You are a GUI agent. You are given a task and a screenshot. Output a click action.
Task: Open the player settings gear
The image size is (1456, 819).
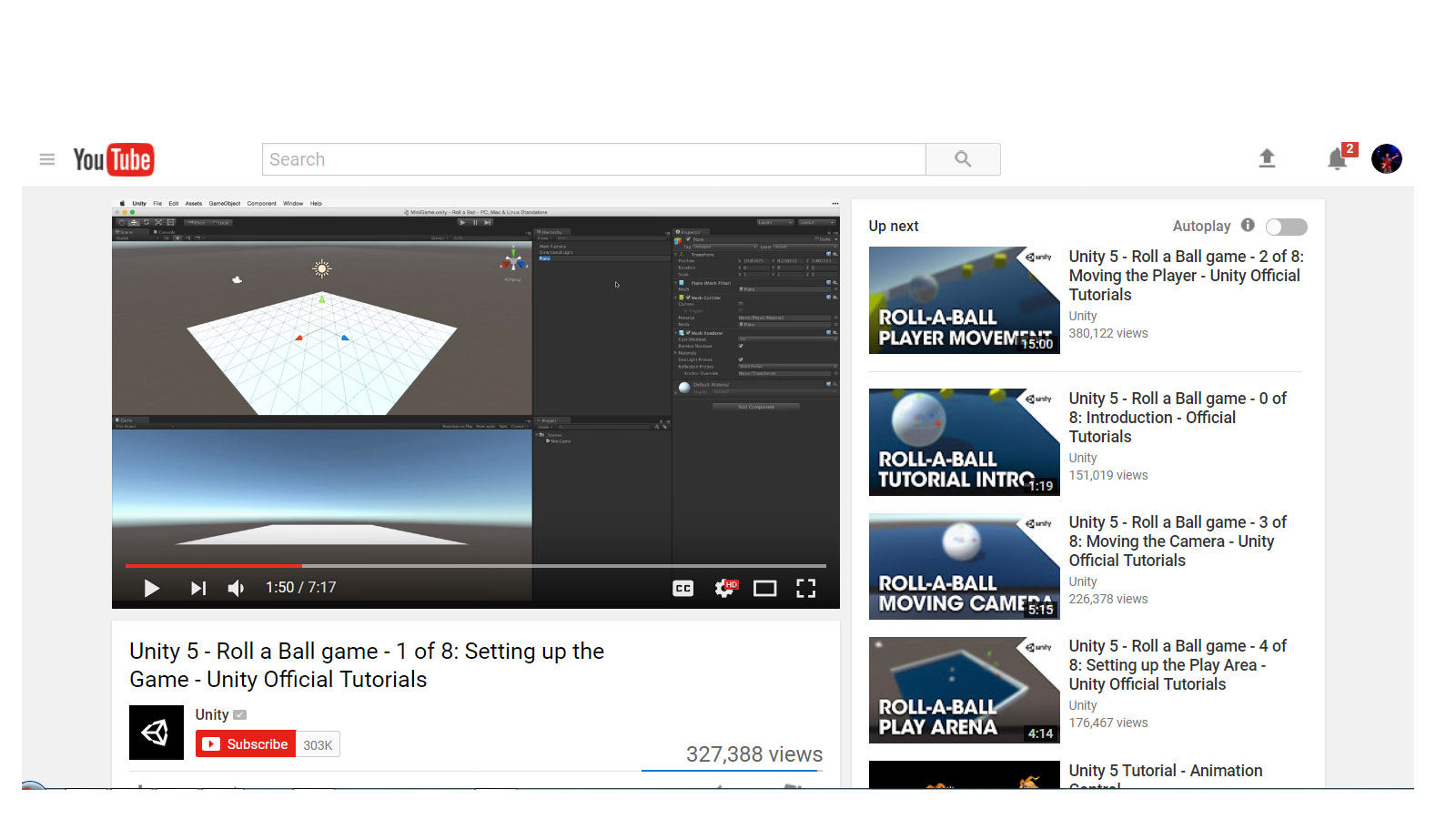tap(725, 588)
